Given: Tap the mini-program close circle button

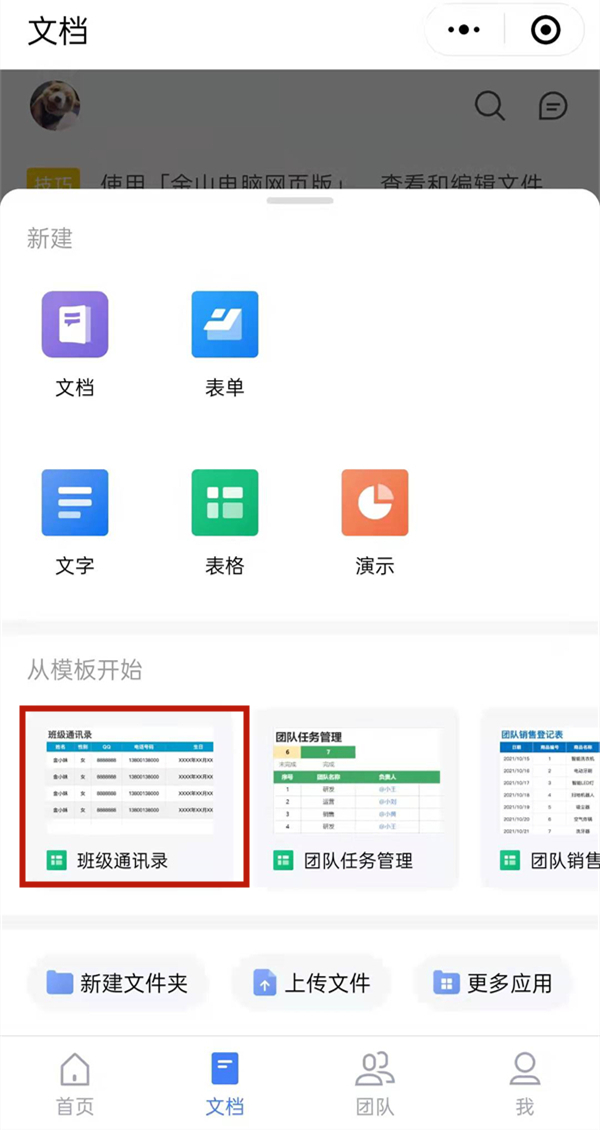Looking at the screenshot, I should click(x=545, y=30).
